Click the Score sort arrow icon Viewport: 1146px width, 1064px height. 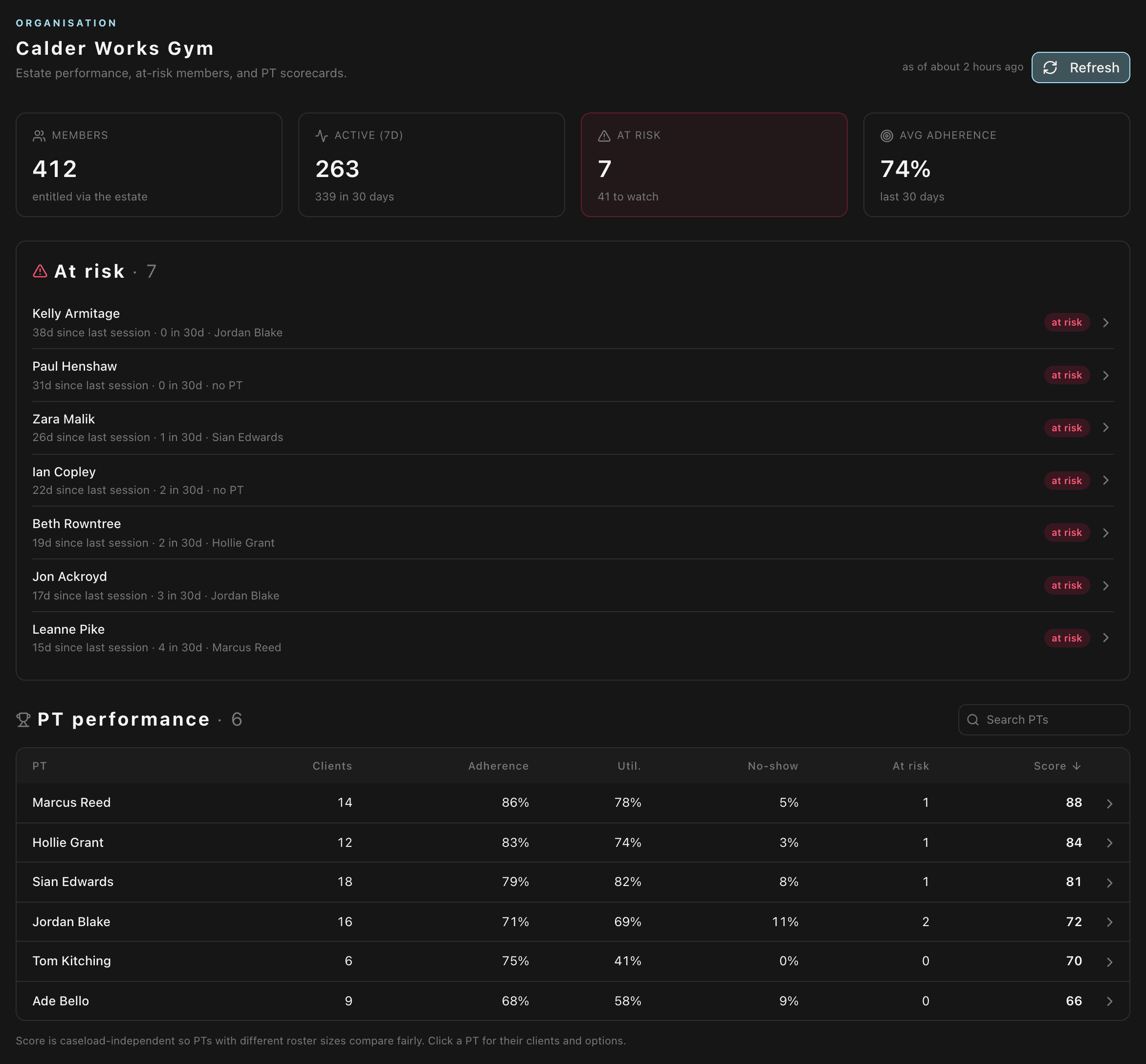(x=1077, y=766)
